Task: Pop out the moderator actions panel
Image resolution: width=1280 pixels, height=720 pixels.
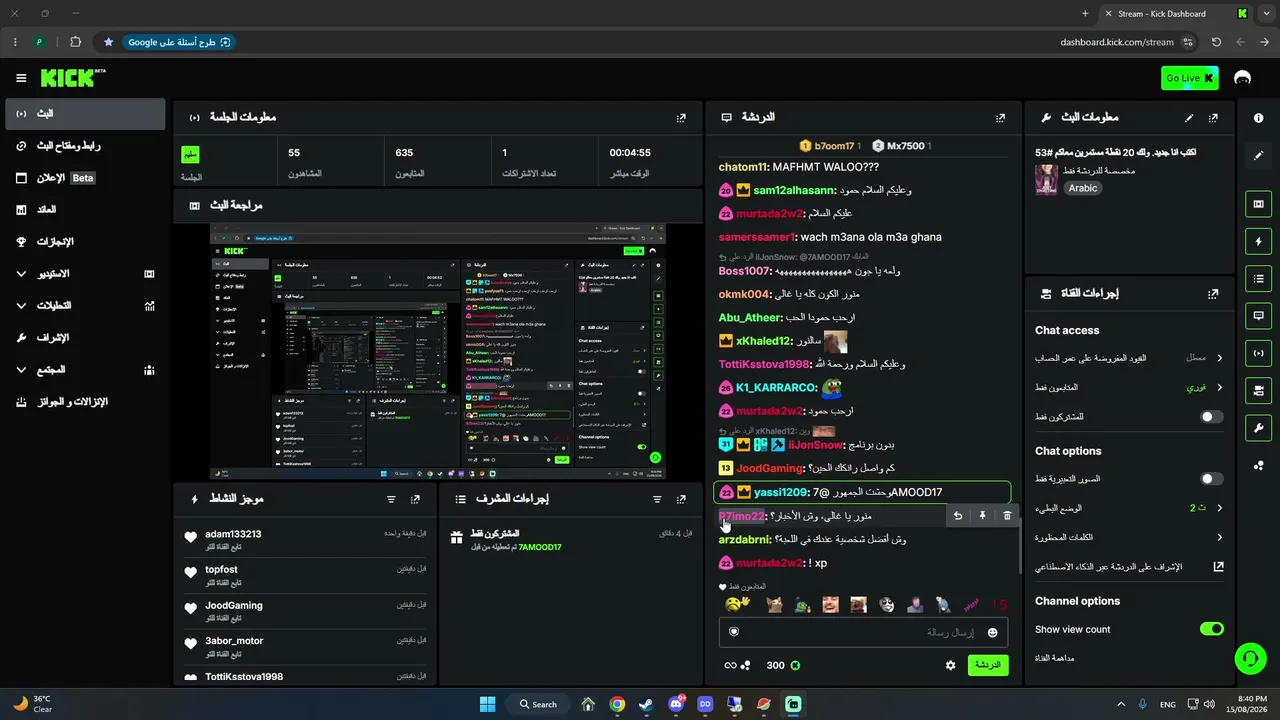Action: 681,499
